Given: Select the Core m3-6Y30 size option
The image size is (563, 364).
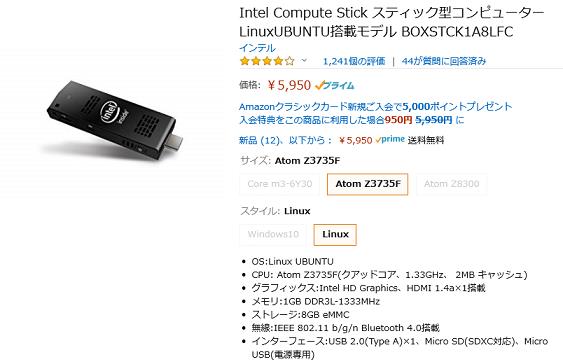Looking at the screenshot, I should pyautogui.click(x=279, y=184).
